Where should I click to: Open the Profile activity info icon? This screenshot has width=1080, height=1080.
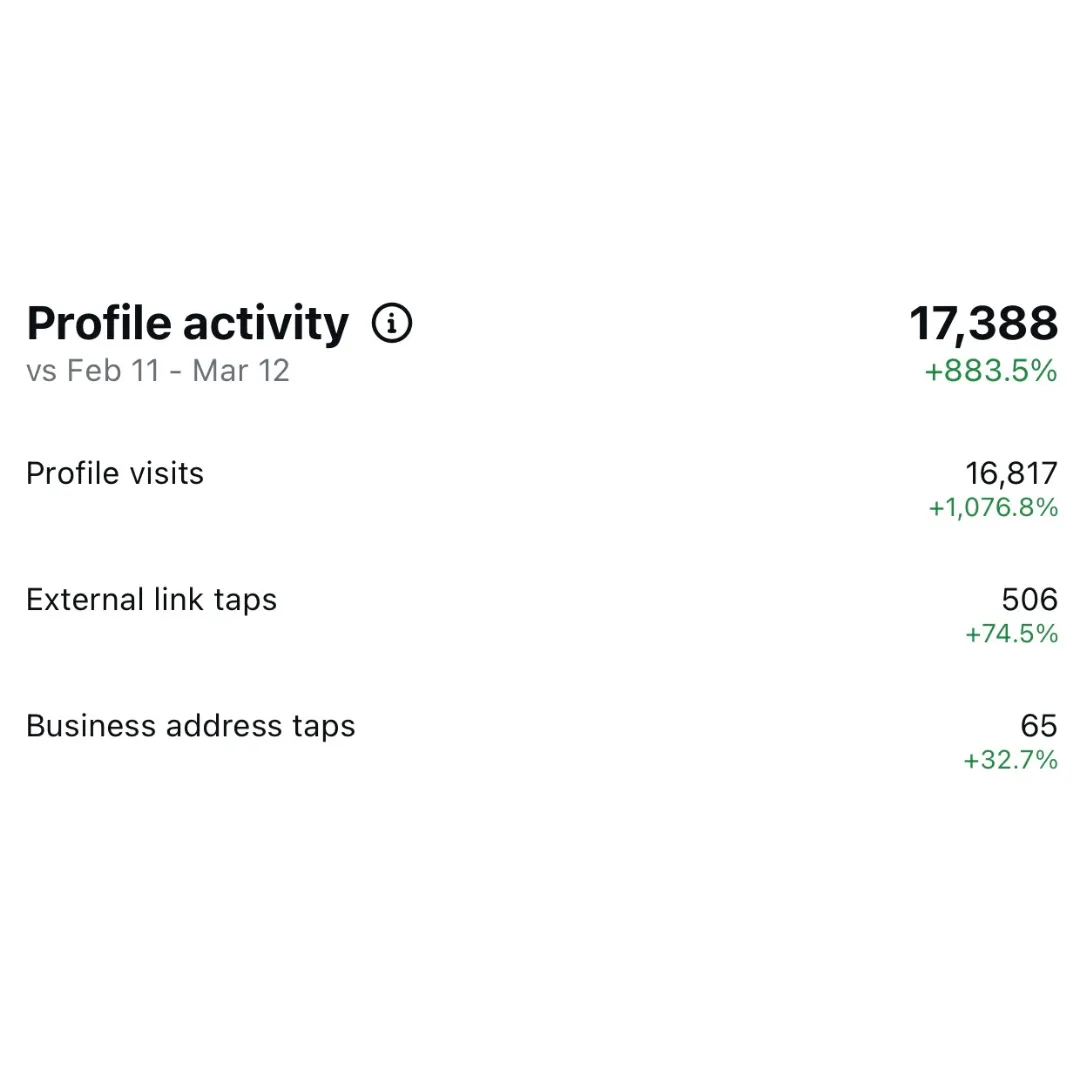click(392, 323)
